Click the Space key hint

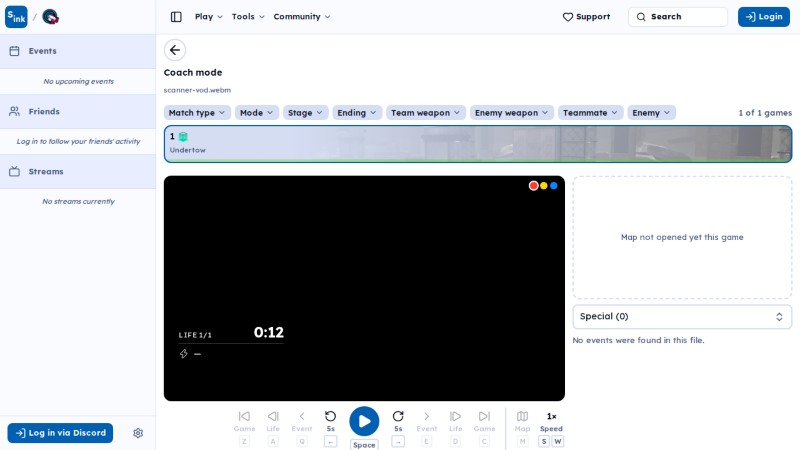(364, 445)
